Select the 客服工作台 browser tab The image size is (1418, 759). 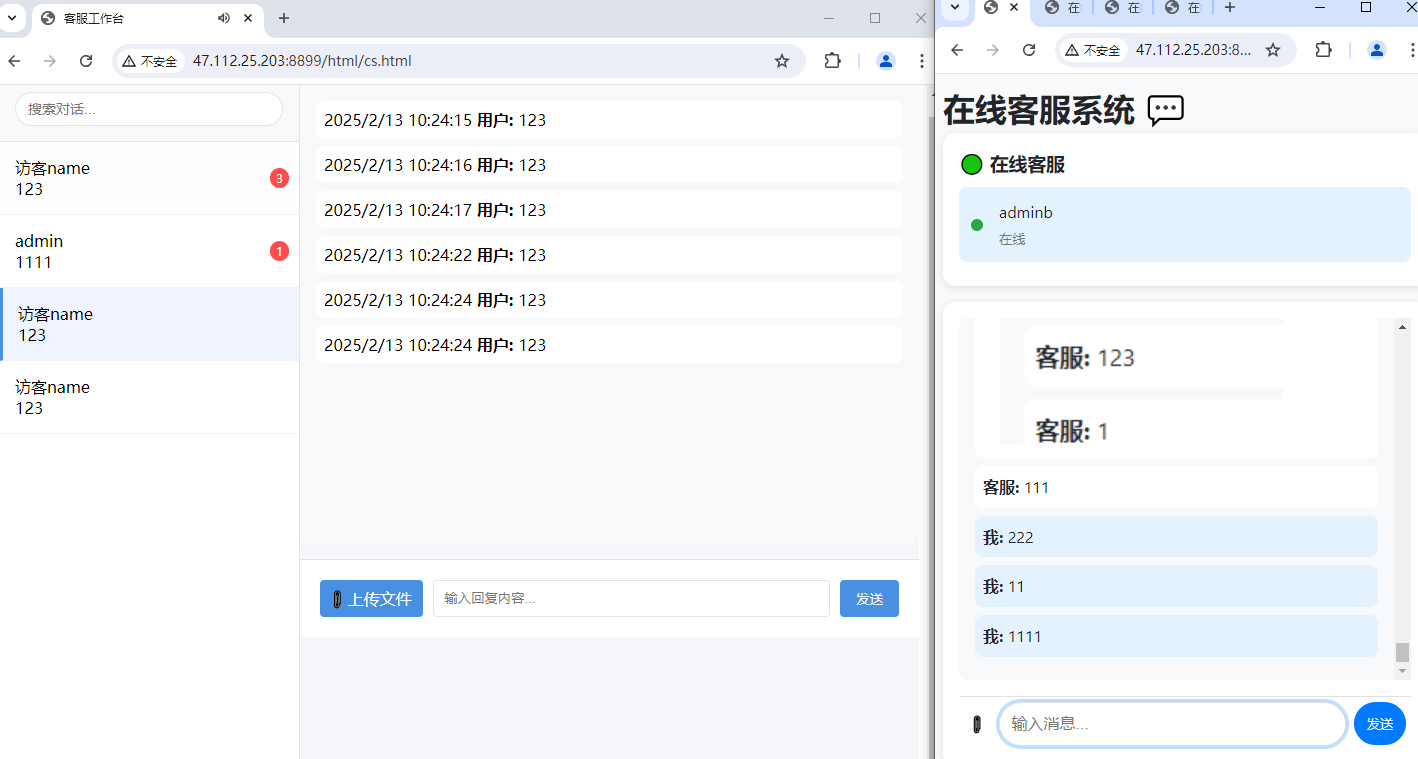click(x=148, y=18)
